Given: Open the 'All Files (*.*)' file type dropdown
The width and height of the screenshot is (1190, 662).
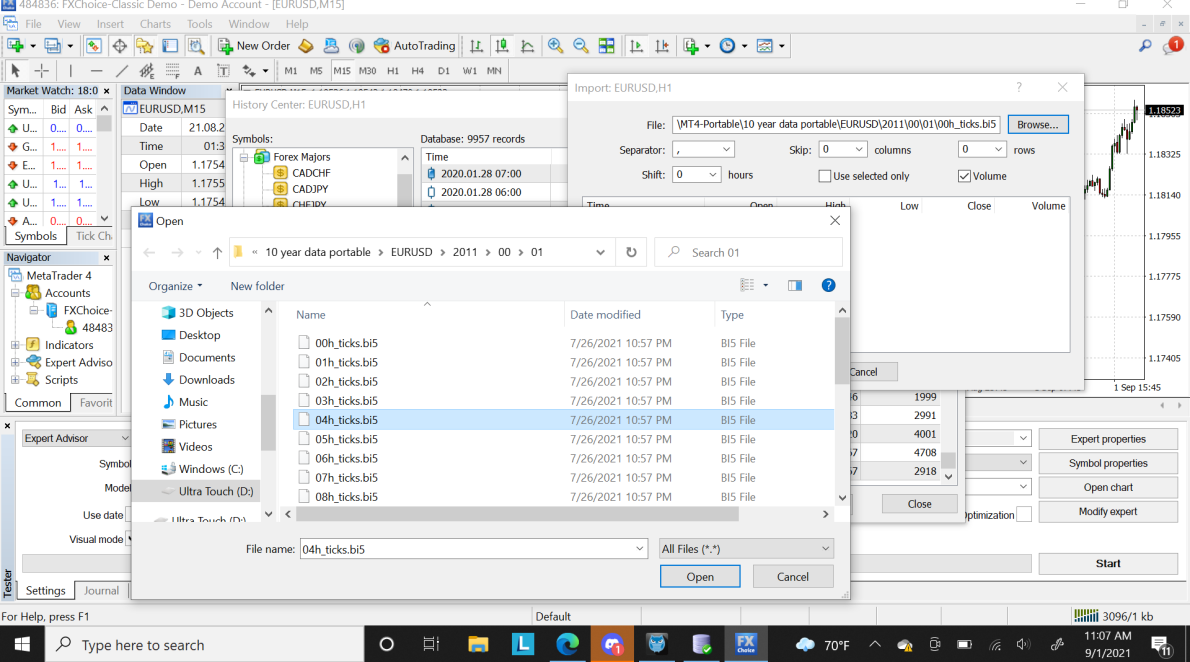Looking at the screenshot, I should click(x=746, y=549).
